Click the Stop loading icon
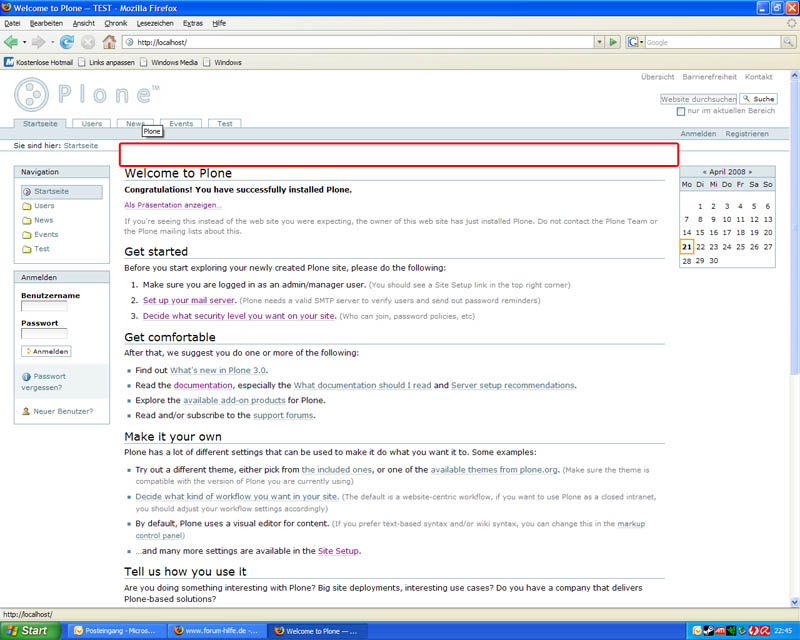 [x=88, y=42]
